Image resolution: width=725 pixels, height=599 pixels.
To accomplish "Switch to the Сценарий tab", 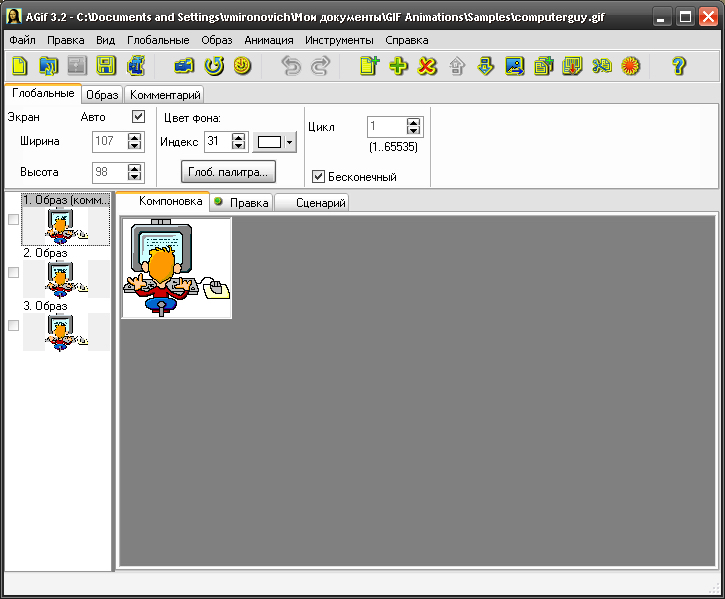I will [320, 203].
